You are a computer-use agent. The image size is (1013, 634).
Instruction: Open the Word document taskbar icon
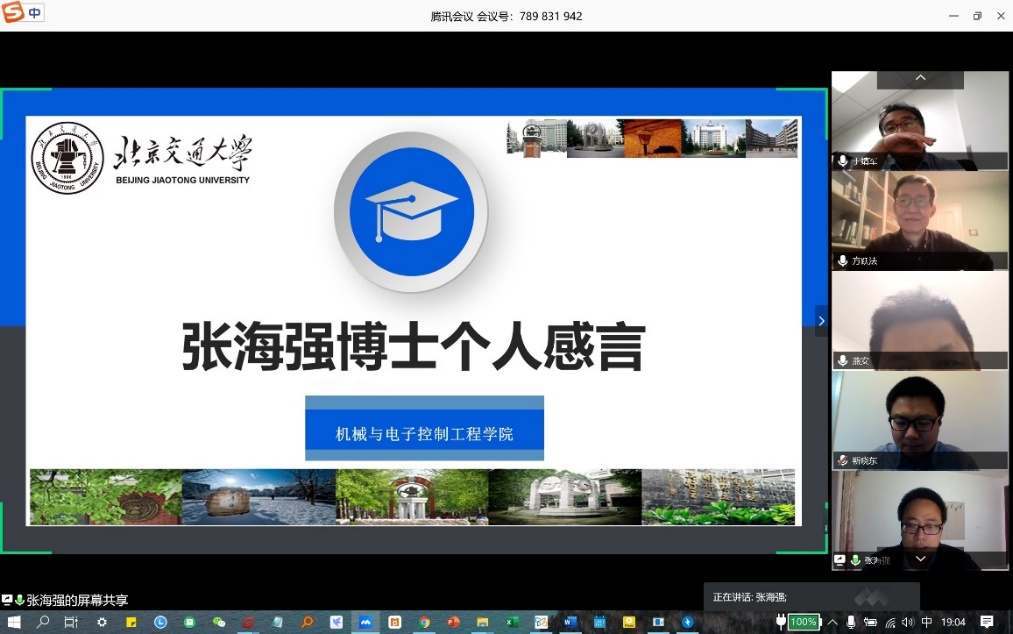570,622
